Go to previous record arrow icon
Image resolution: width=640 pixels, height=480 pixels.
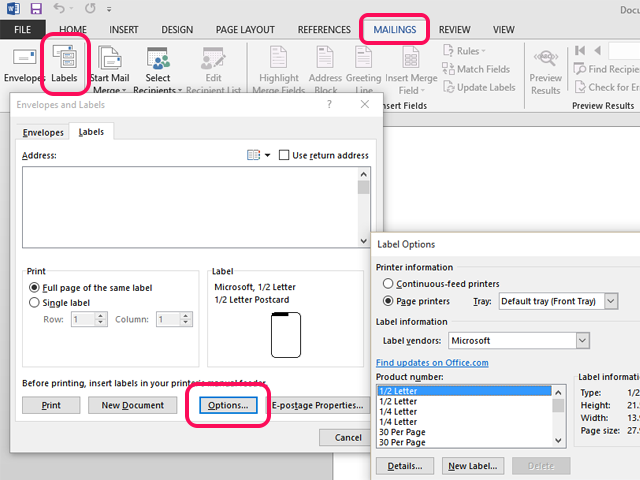pyautogui.click(x=598, y=51)
